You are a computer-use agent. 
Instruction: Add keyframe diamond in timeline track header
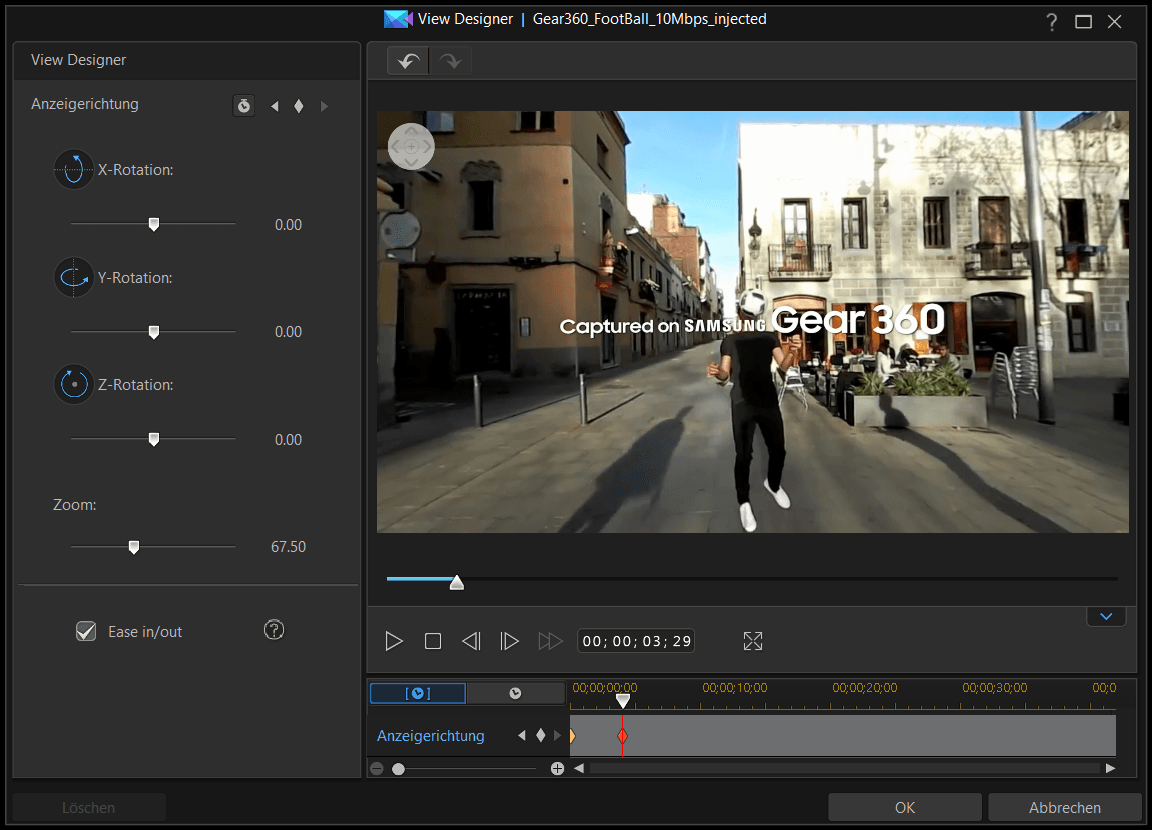coord(541,735)
